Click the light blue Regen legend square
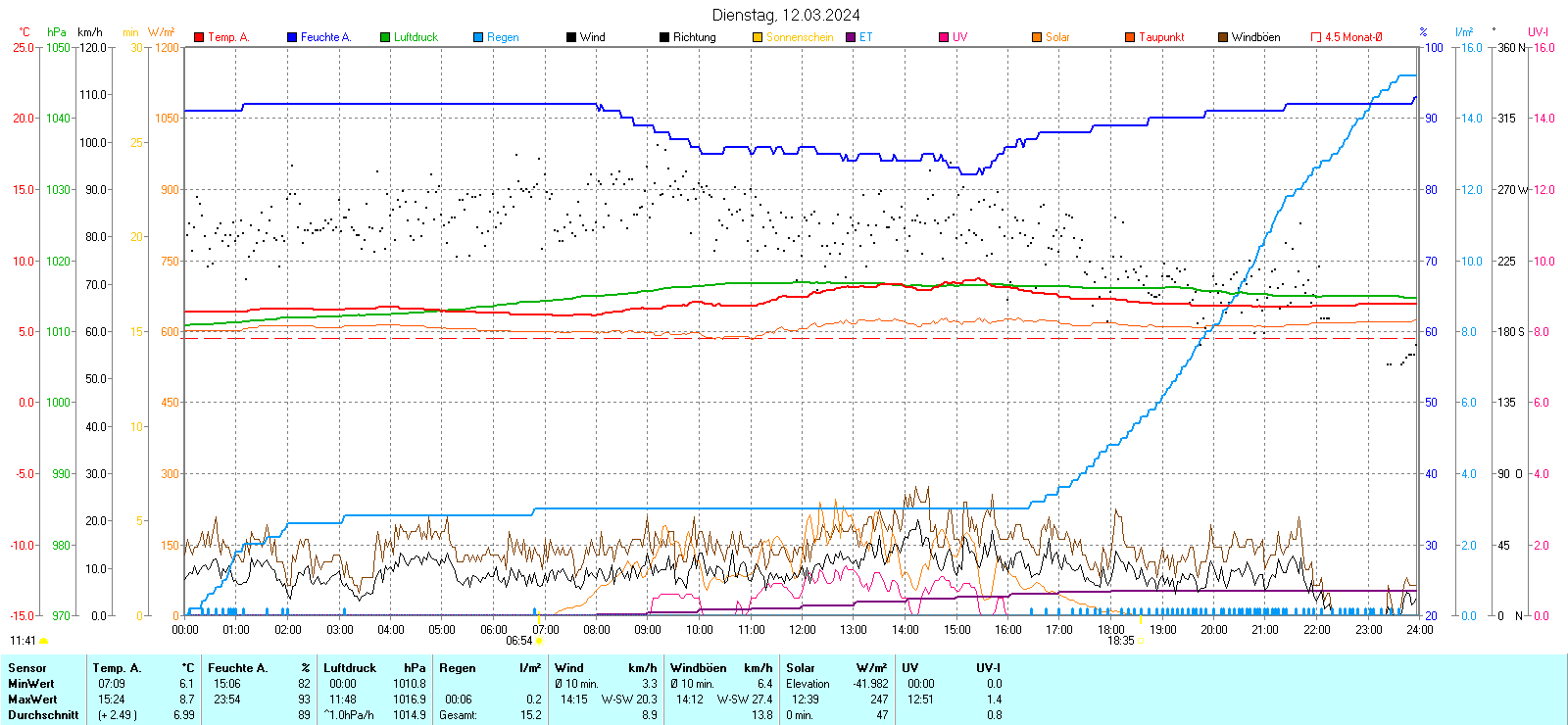The width and height of the screenshot is (1568, 725). pos(478,37)
